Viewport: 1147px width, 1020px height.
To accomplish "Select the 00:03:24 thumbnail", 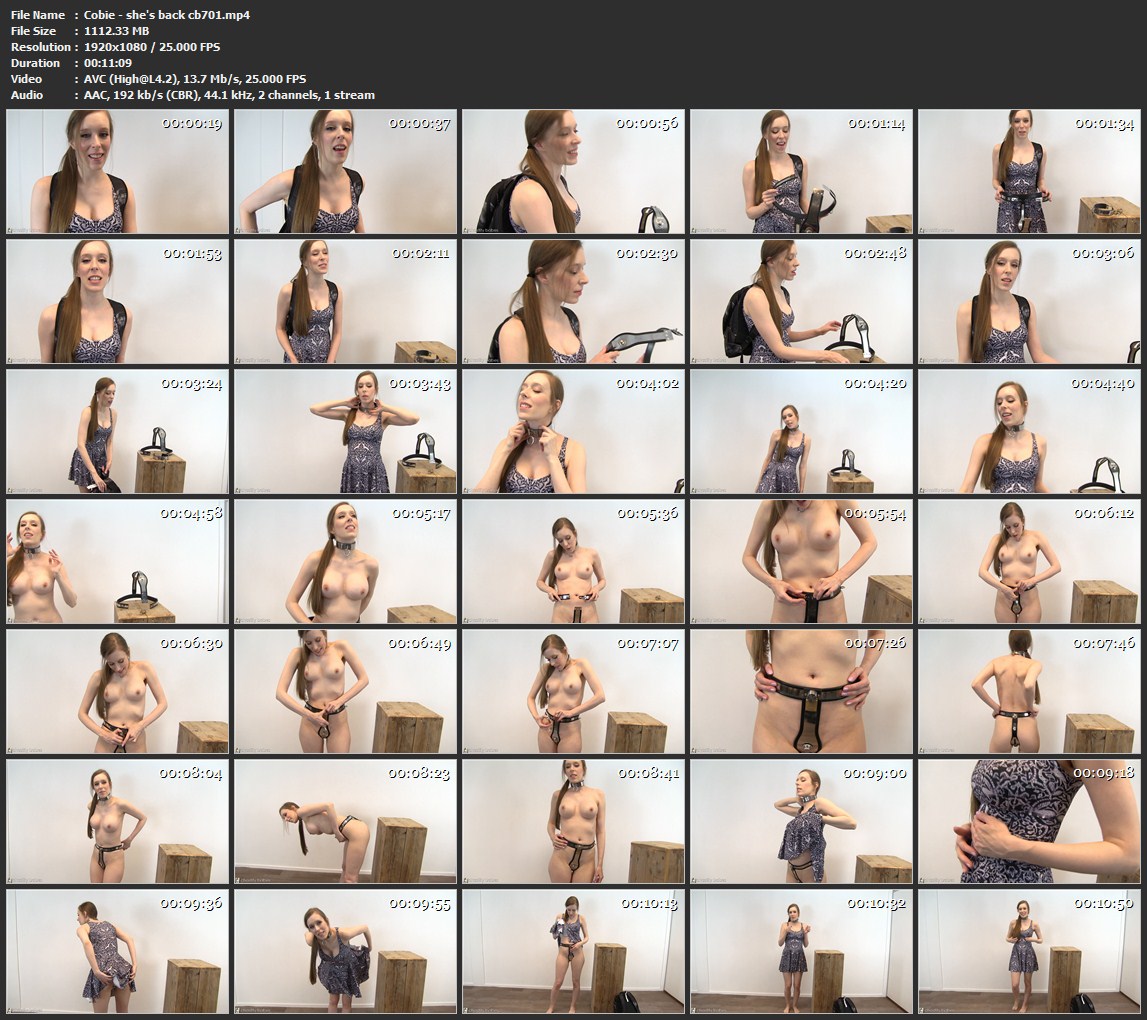I will click(x=117, y=432).
